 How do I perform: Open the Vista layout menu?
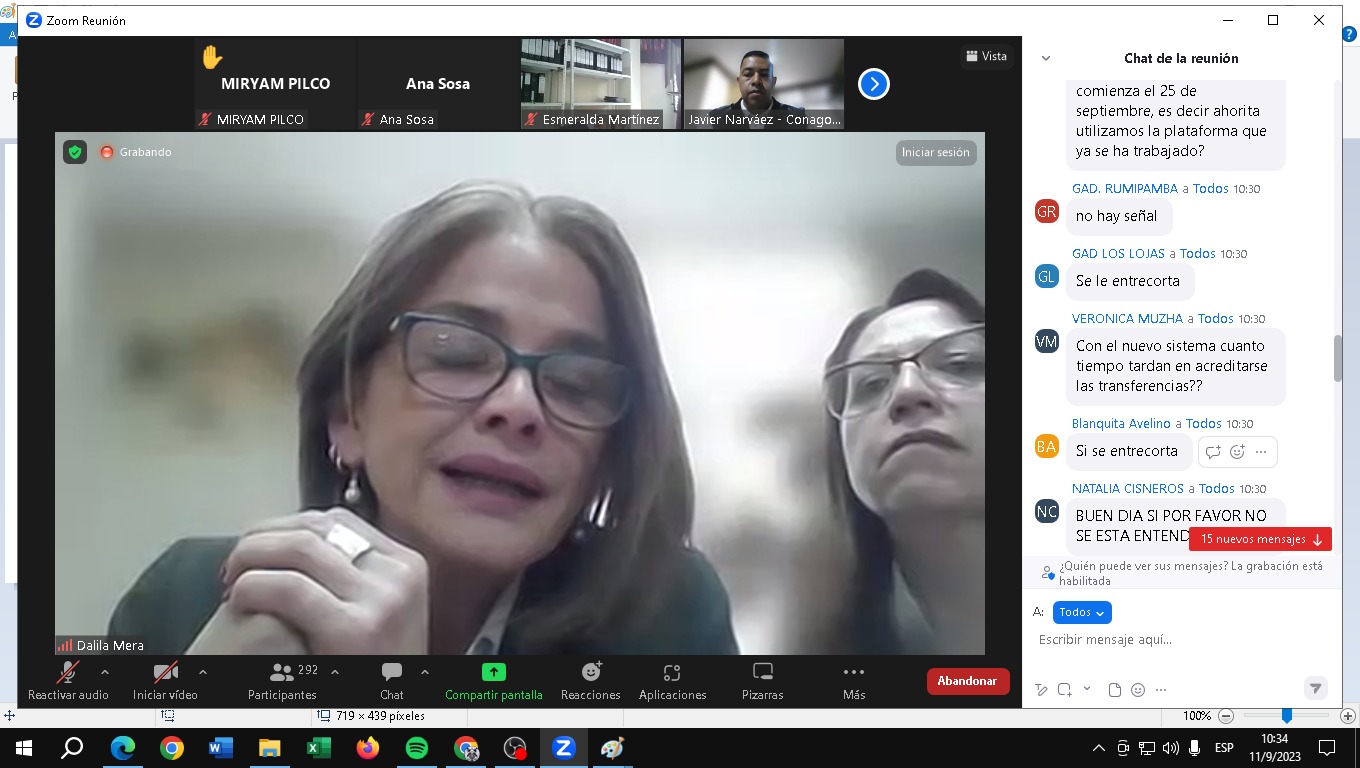click(x=985, y=56)
